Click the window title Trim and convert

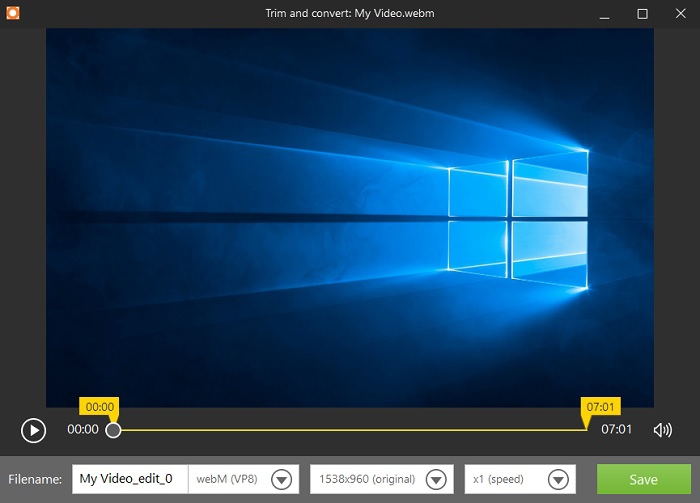(350, 13)
